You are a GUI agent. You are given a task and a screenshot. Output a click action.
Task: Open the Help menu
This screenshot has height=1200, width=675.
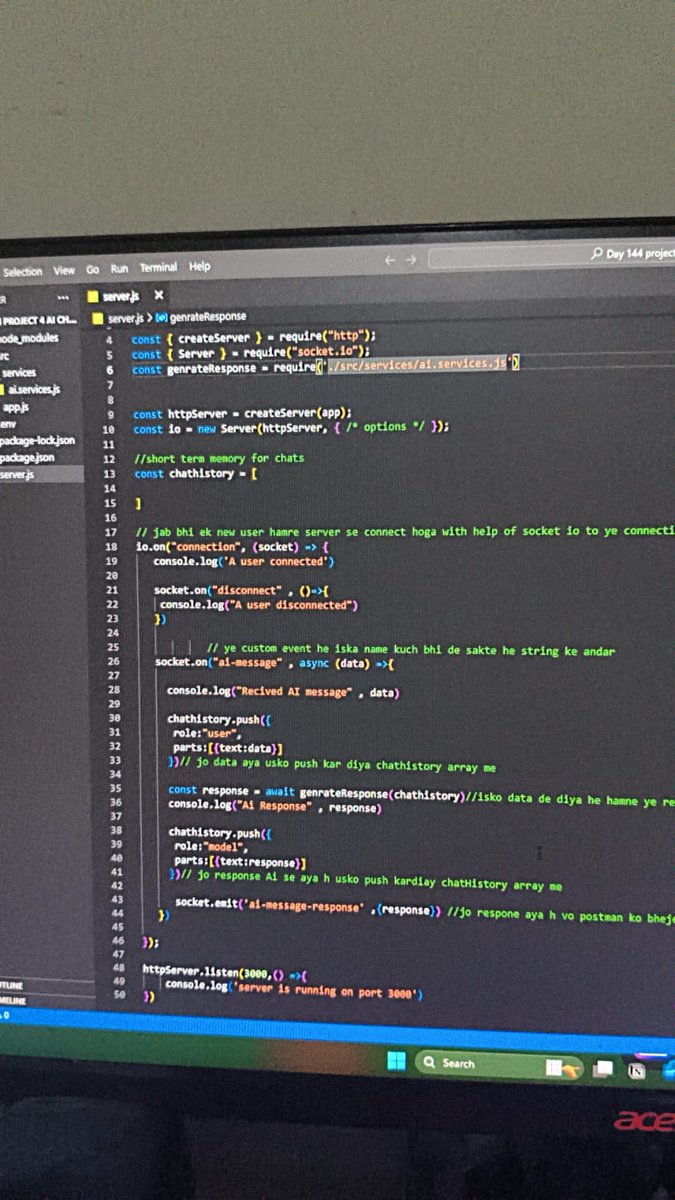tap(200, 266)
